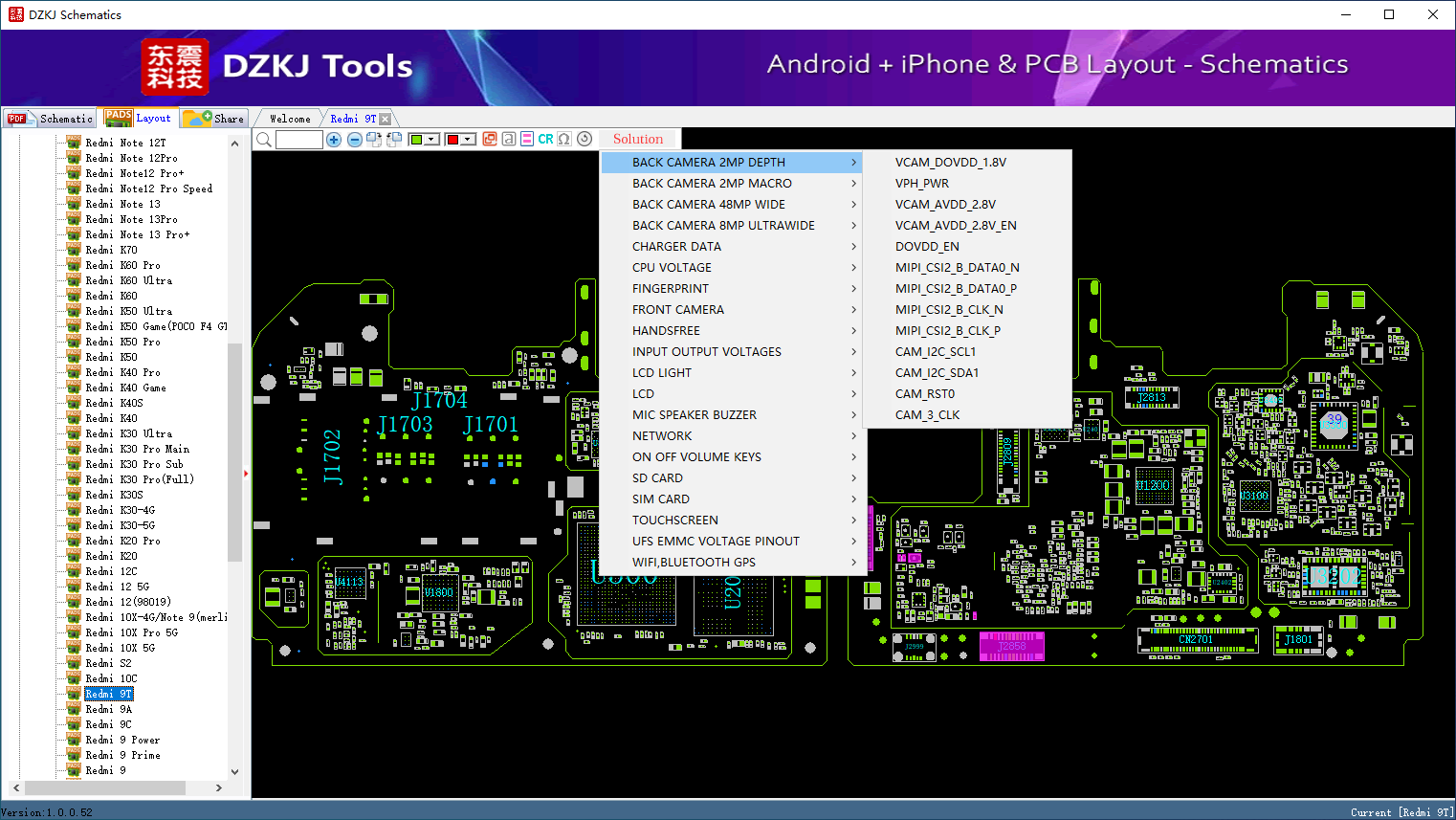Rotate the layout counter-clockwise
1456x820 pixels.
pos(393,140)
